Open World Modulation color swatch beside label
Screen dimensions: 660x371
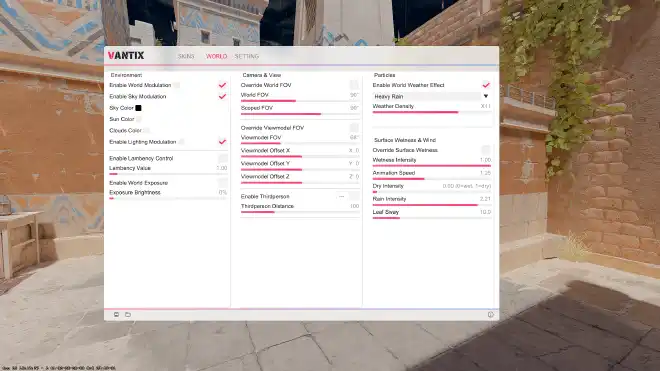tap(176, 85)
